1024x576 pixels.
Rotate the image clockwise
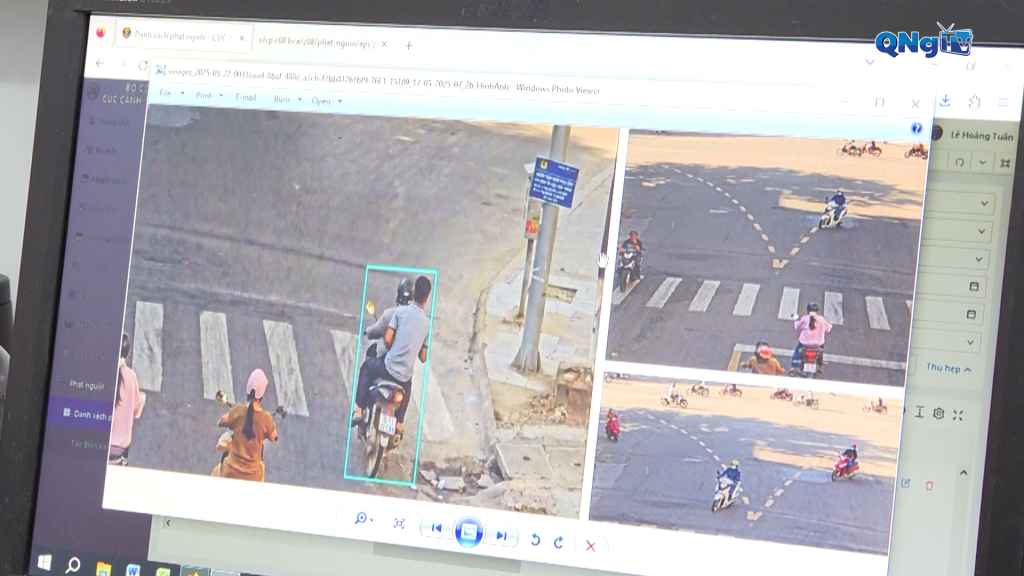(x=559, y=542)
